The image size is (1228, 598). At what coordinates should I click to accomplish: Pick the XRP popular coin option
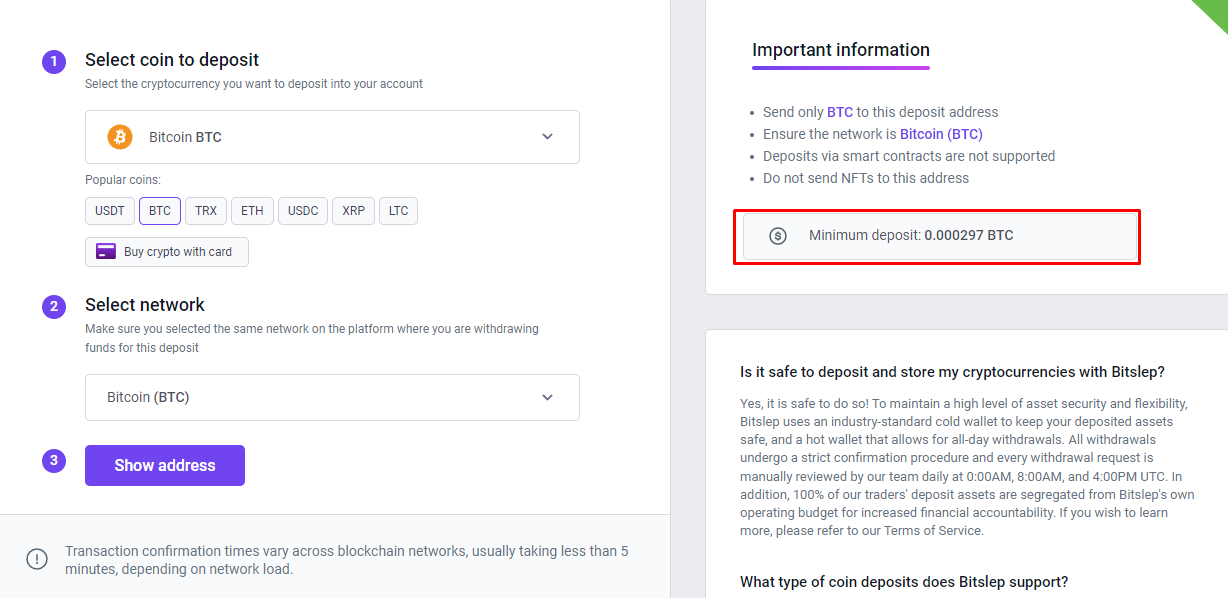click(353, 211)
